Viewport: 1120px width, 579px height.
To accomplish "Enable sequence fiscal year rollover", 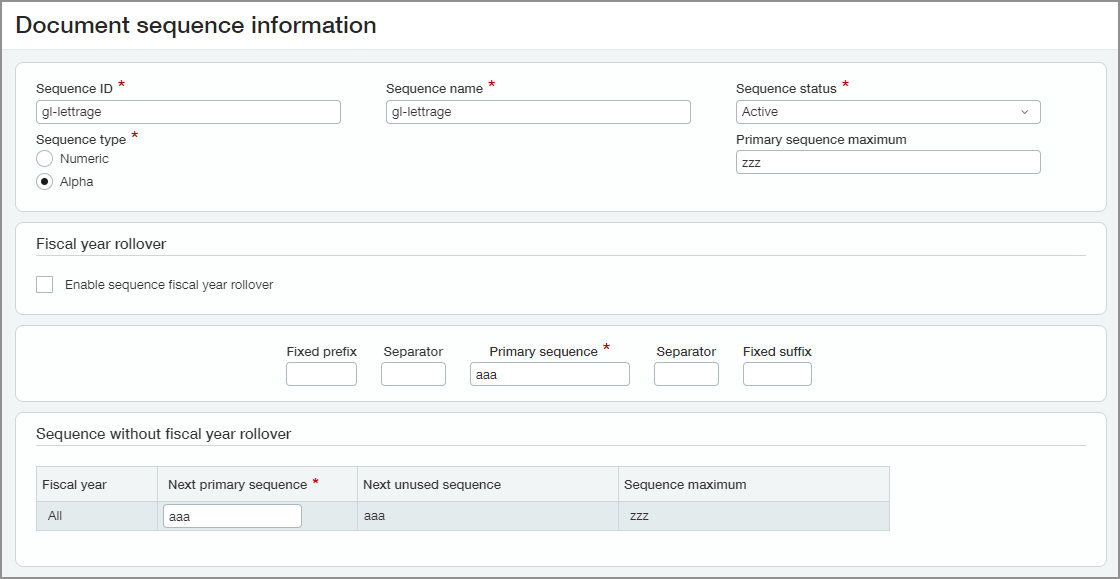I will (x=44, y=284).
